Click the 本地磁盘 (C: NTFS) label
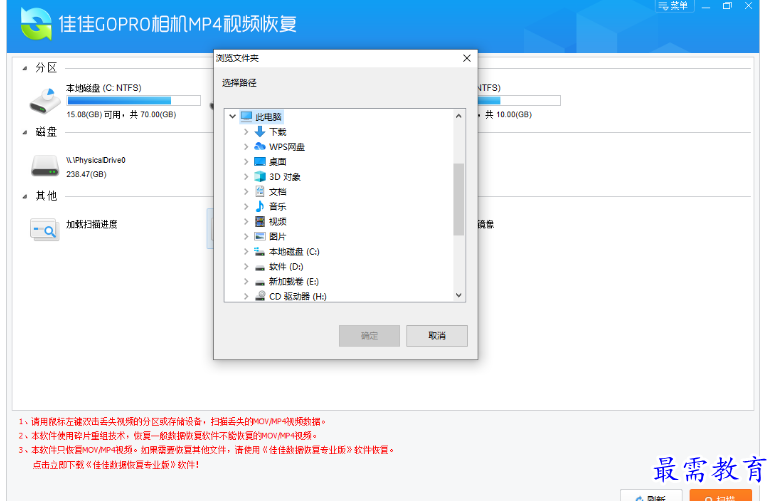Screen dimensions: 775x501 coord(104,87)
